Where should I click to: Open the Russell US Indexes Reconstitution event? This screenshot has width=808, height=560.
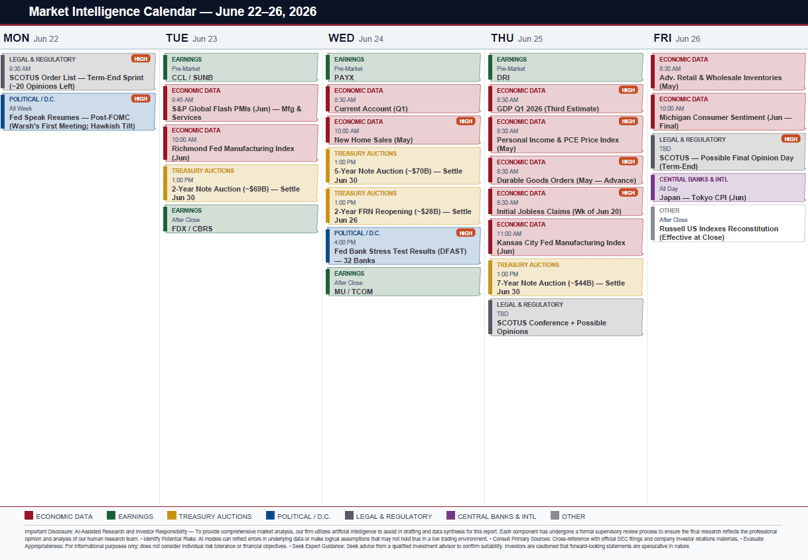click(728, 223)
